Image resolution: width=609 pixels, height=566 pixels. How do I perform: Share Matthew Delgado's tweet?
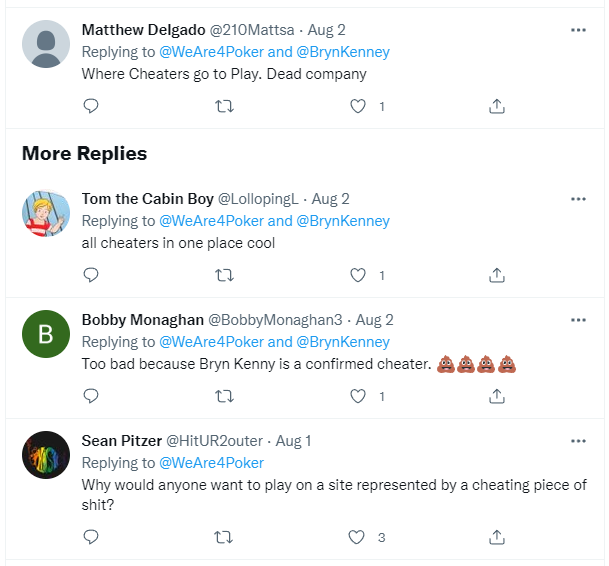tap(496, 105)
